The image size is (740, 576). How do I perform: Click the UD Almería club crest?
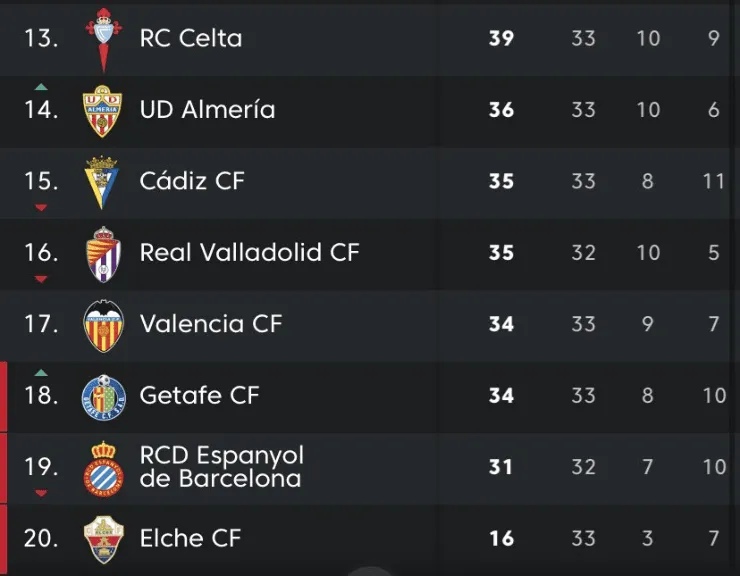point(102,111)
